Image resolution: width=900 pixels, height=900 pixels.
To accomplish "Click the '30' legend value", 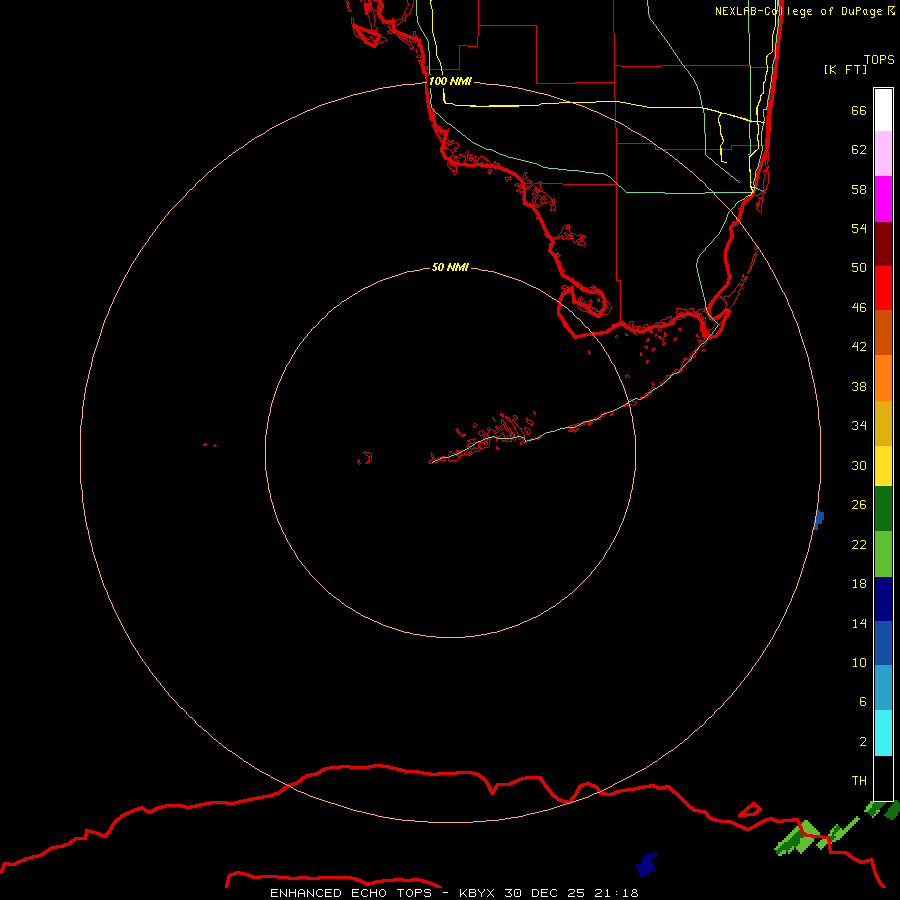I will tap(859, 465).
